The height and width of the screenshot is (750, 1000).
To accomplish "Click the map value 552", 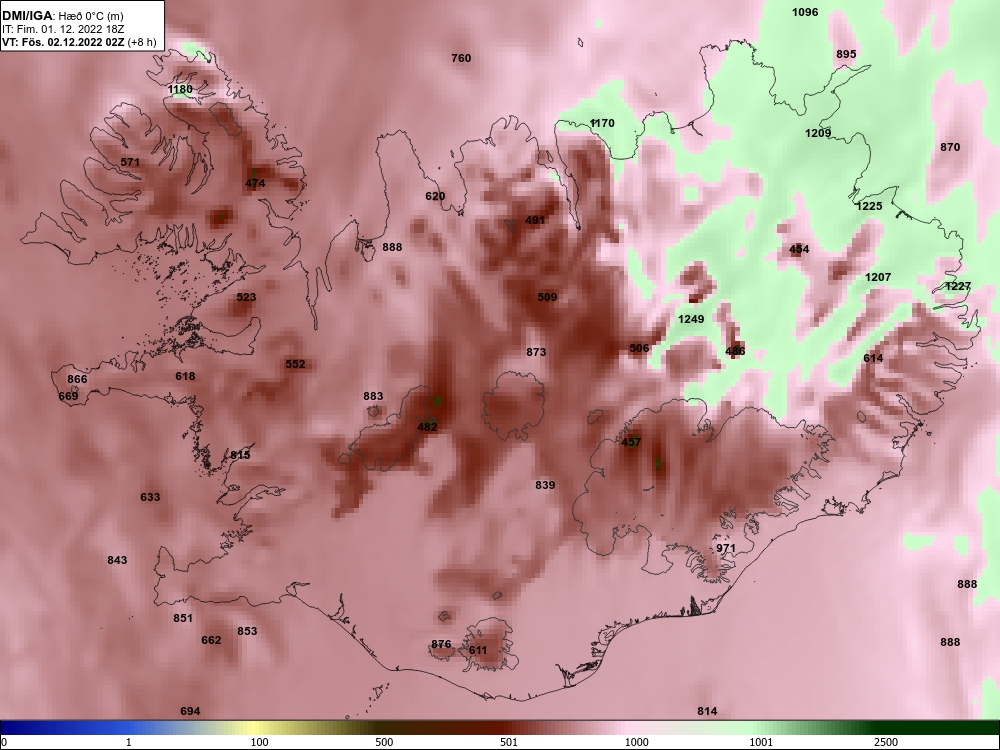I will tap(295, 365).
